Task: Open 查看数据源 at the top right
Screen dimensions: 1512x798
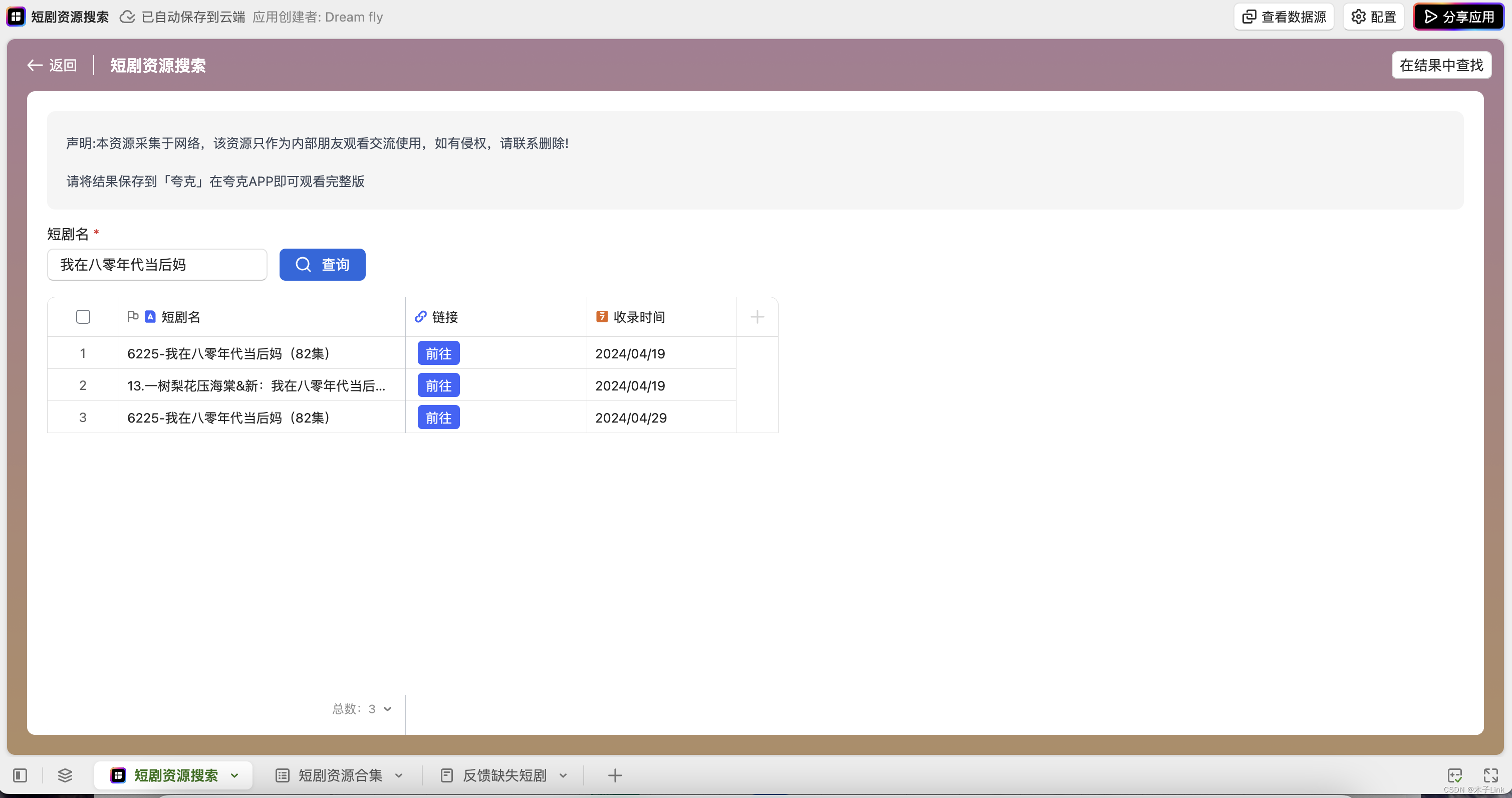Action: [1284, 17]
